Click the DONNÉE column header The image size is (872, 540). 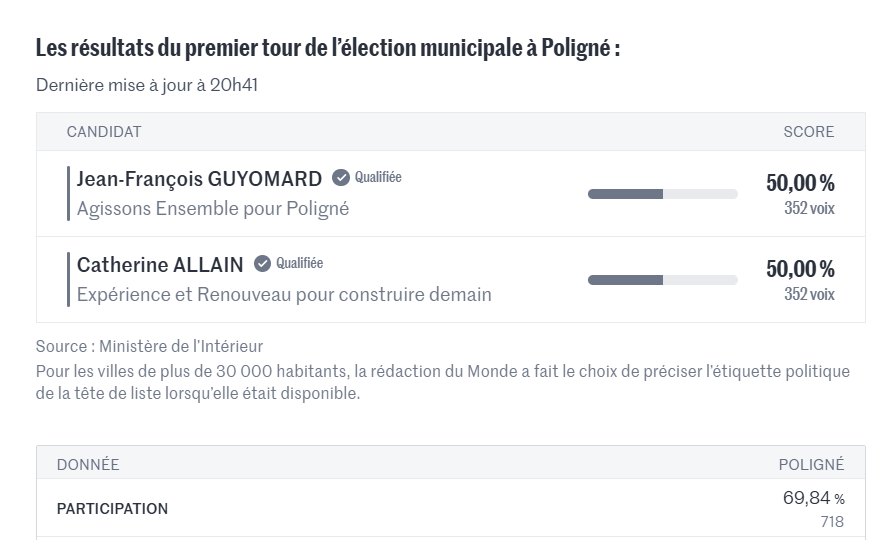[x=88, y=465]
